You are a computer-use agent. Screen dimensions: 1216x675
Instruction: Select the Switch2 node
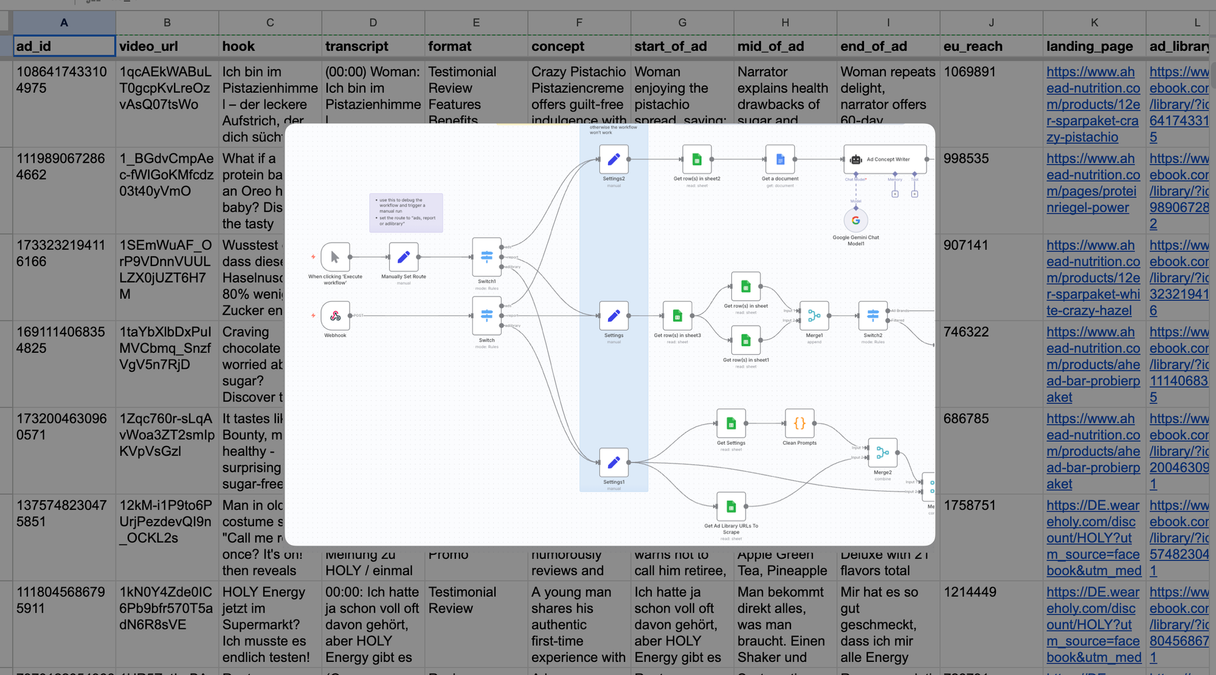[x=873, y=316]
